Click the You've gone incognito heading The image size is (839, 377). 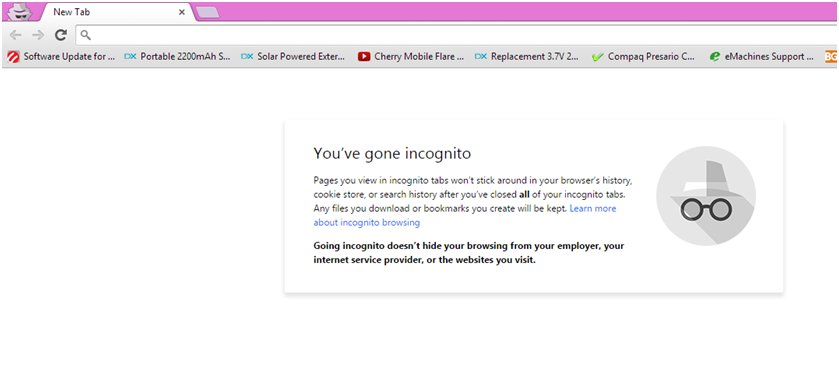coord(392,154)
